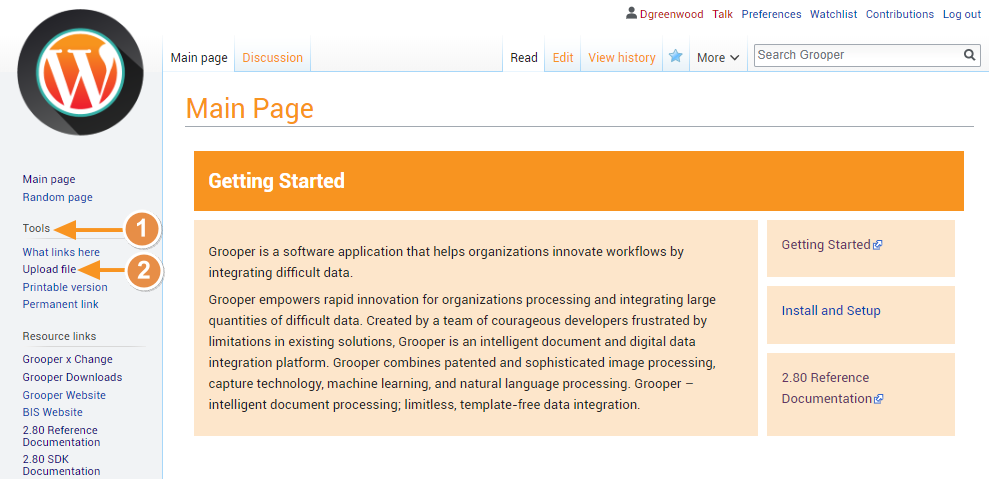
Task: Open Getting Started link in the right box
Action: 826,245
